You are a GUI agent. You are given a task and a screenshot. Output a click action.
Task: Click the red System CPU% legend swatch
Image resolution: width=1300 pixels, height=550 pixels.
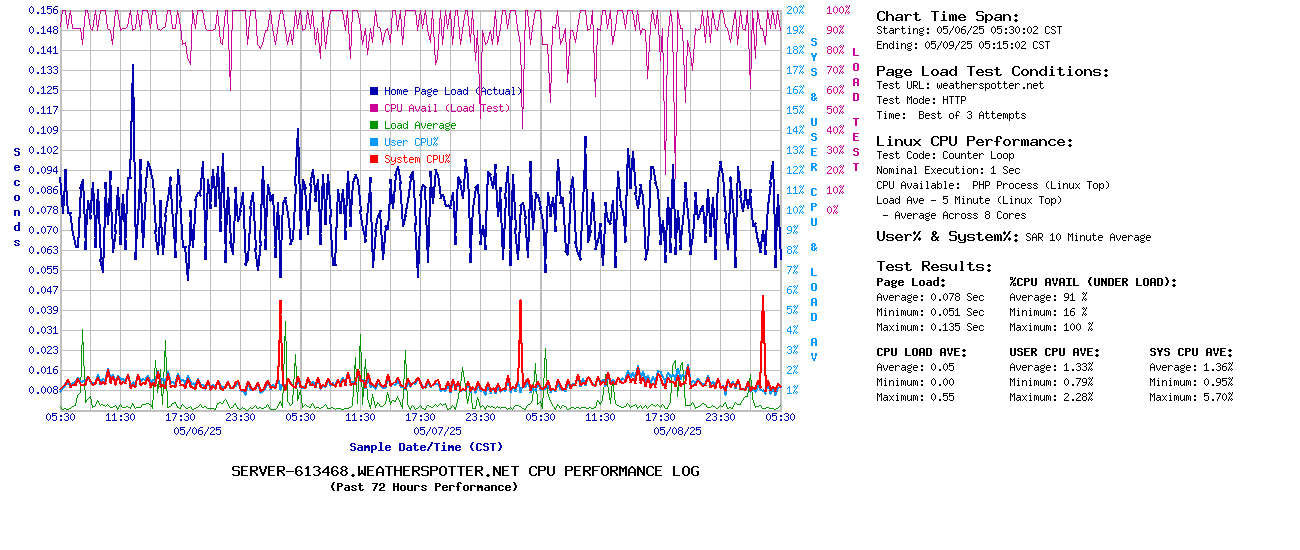point(374,159)
